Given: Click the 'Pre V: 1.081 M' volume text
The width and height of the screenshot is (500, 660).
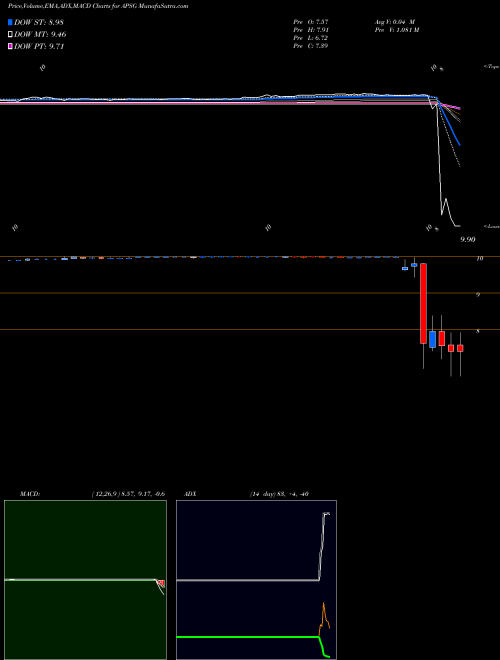Looking at the screenshot, I should coord(396,30).
